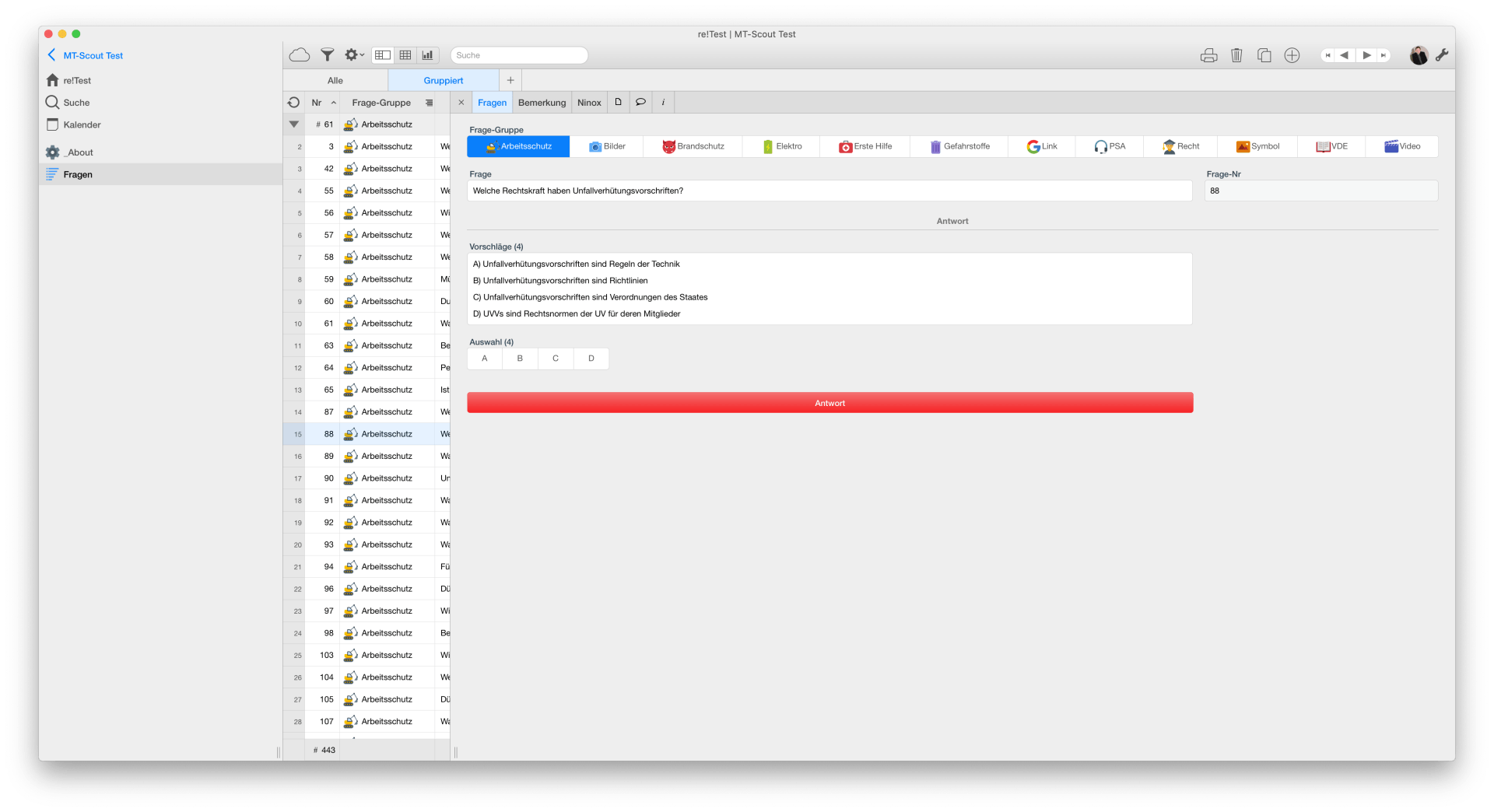Go back to MT-Scout Test
Image resolution: width=1494 pixels, height=812 pixels.
86,55
